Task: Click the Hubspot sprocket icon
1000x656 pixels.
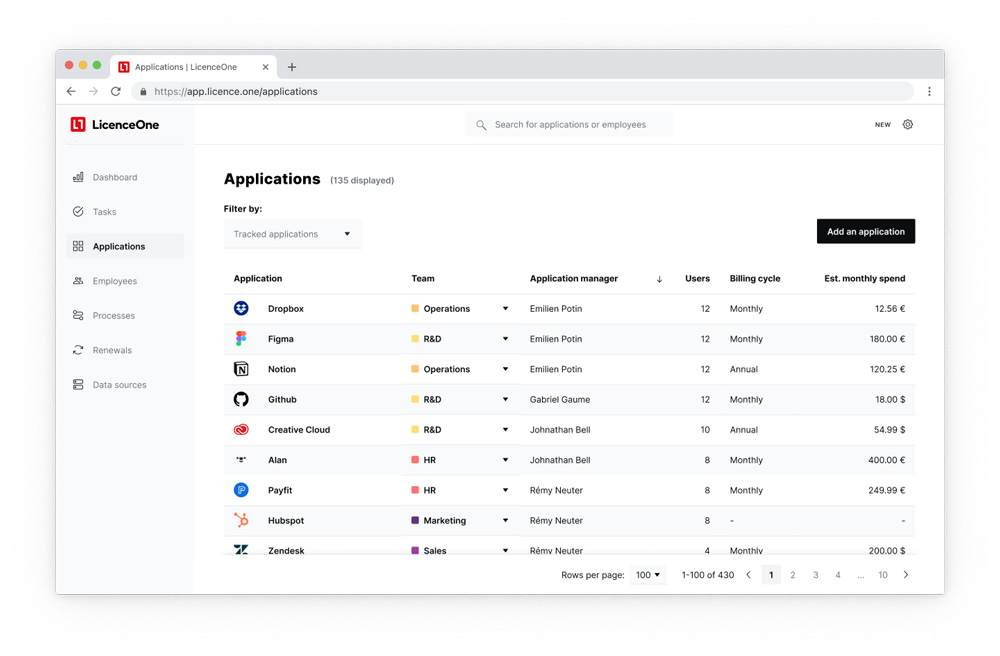Action: (241, 520)
